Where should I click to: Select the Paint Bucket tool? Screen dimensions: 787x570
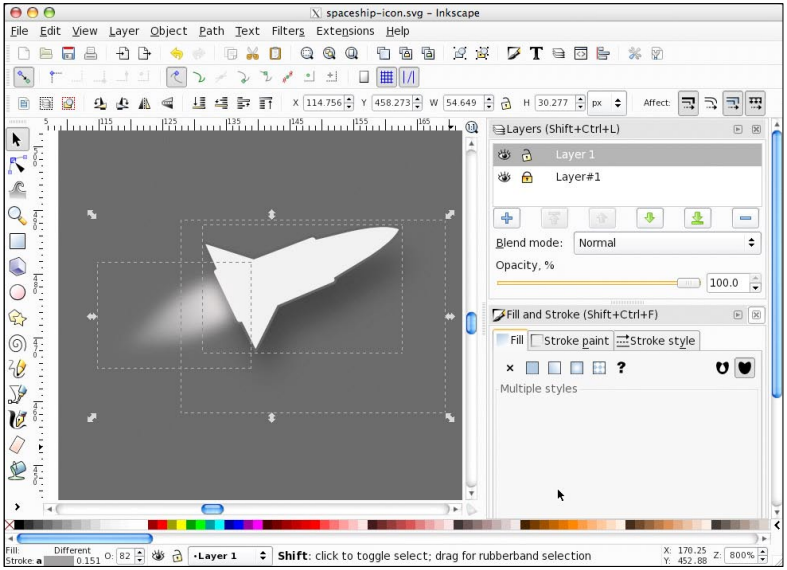18,471
